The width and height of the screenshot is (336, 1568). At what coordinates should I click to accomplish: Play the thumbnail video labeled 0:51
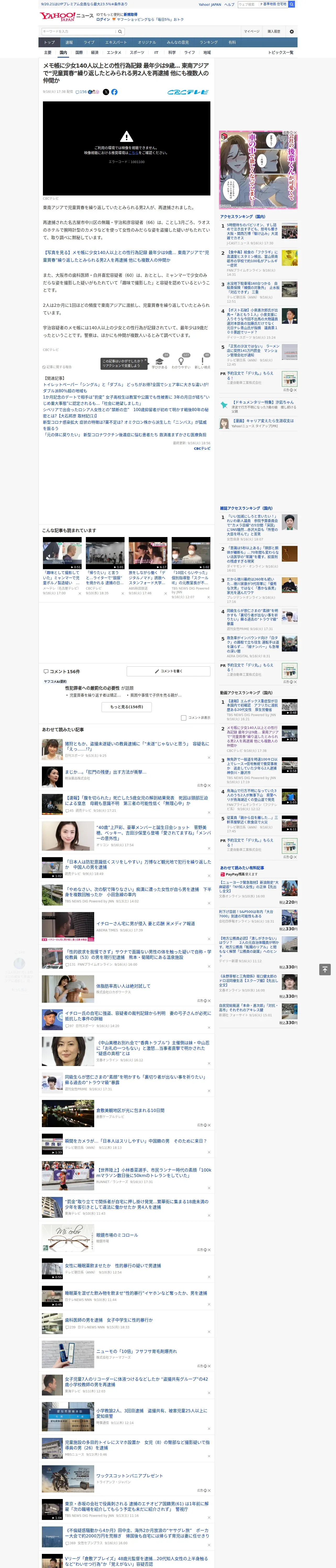click(x=62, y=553)
